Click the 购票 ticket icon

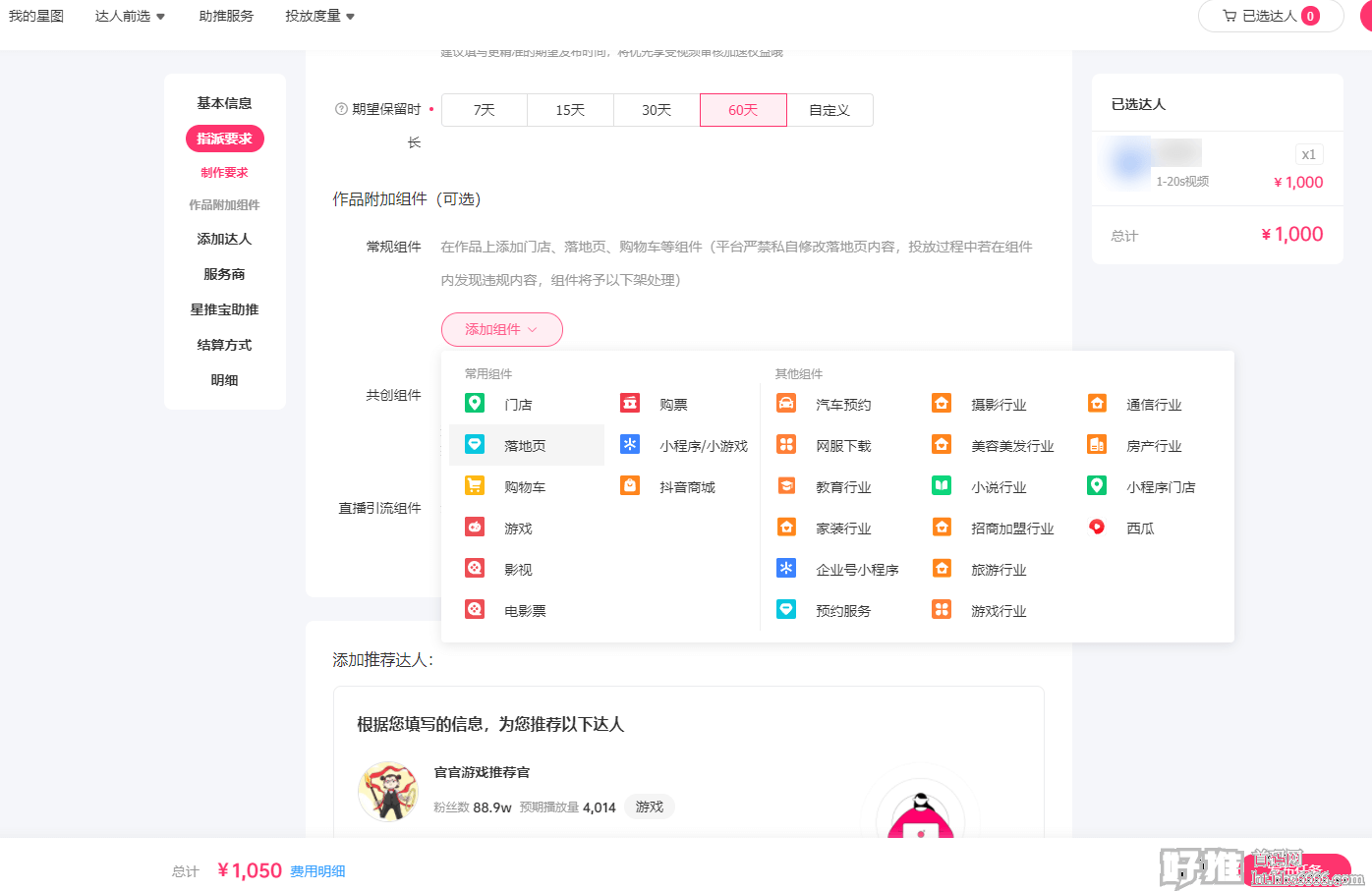pos(630,404)
